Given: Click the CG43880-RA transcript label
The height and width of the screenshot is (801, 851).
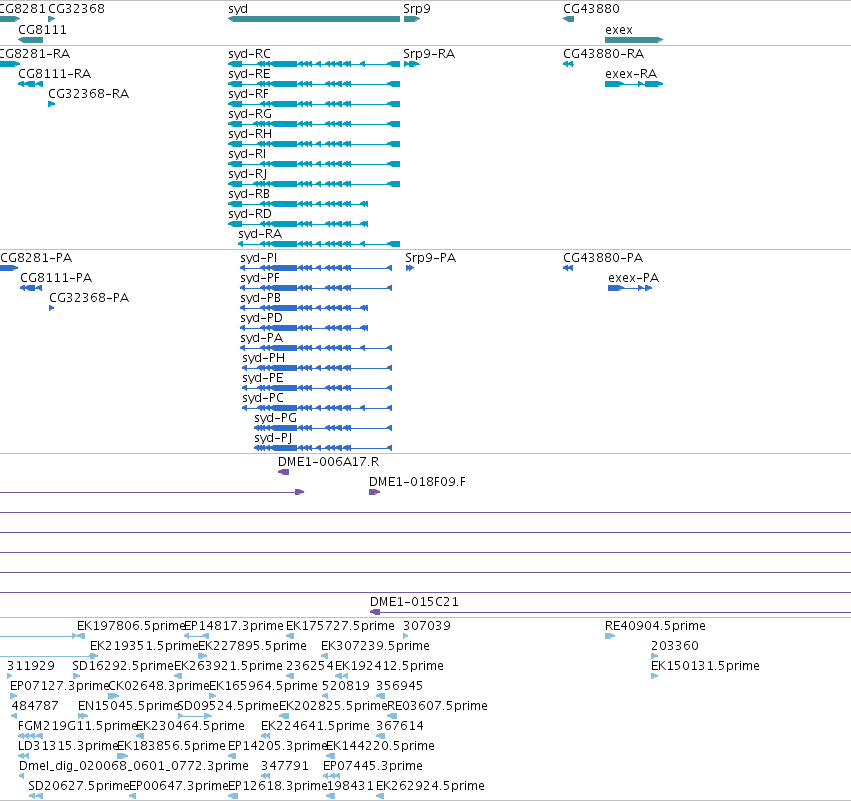Looking at the screenshot, I should coord(604,54).
